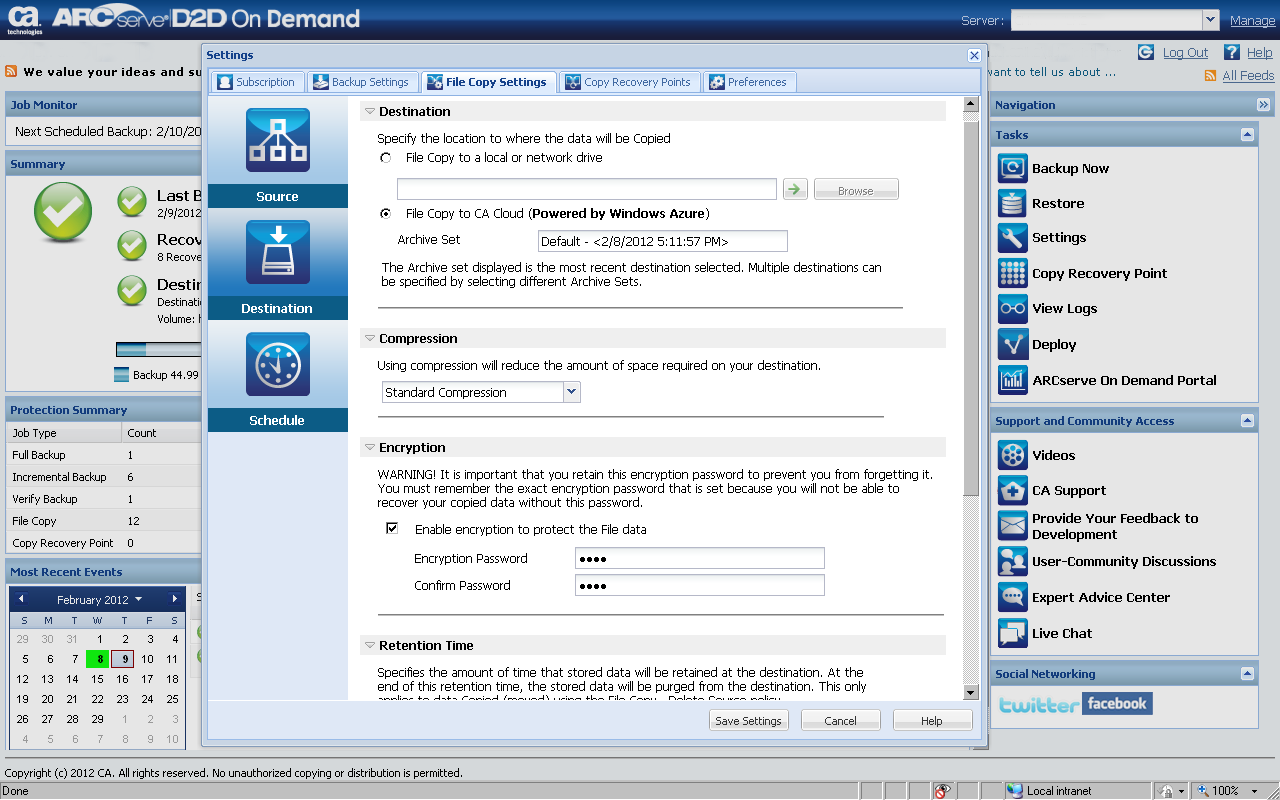Open User-Community Discussions icon
This screenshot has width=1280, height=800.
(1013, 562)
